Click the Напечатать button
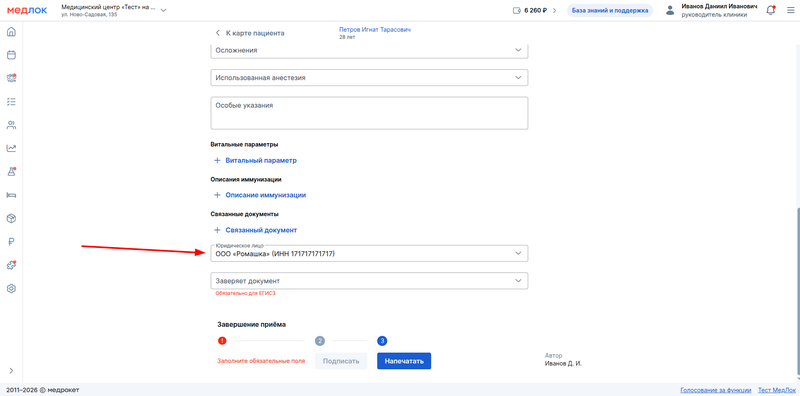The width and height of the screenshot is (800, 396). [404, 361]
